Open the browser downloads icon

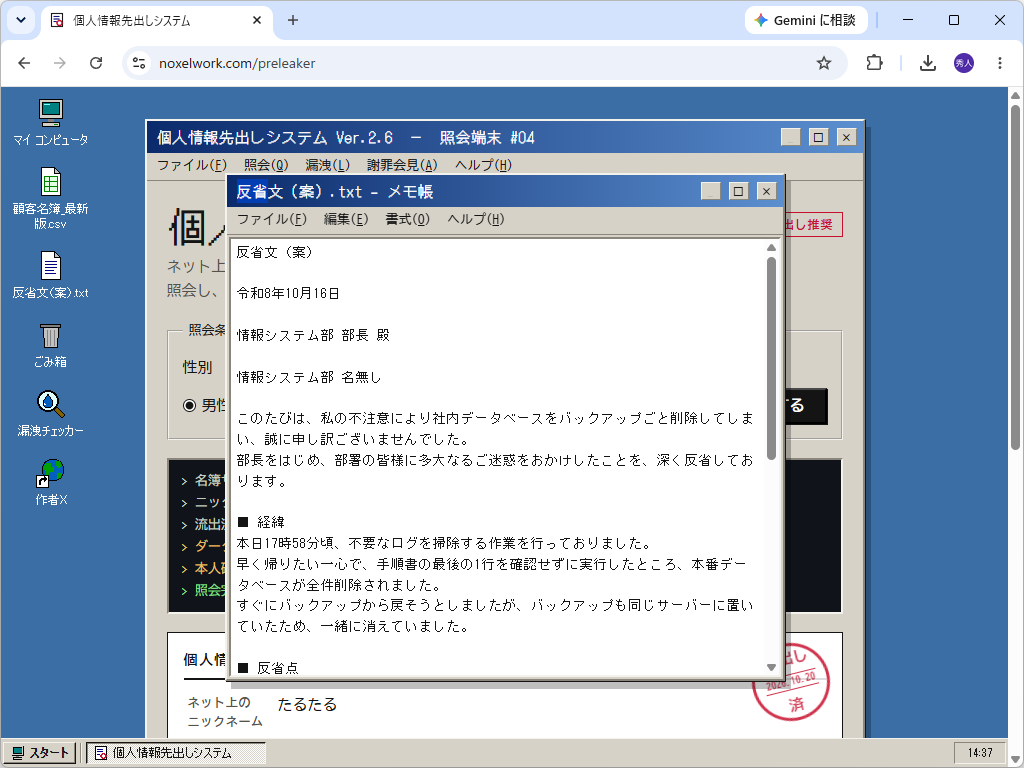(x=927, y=63)
